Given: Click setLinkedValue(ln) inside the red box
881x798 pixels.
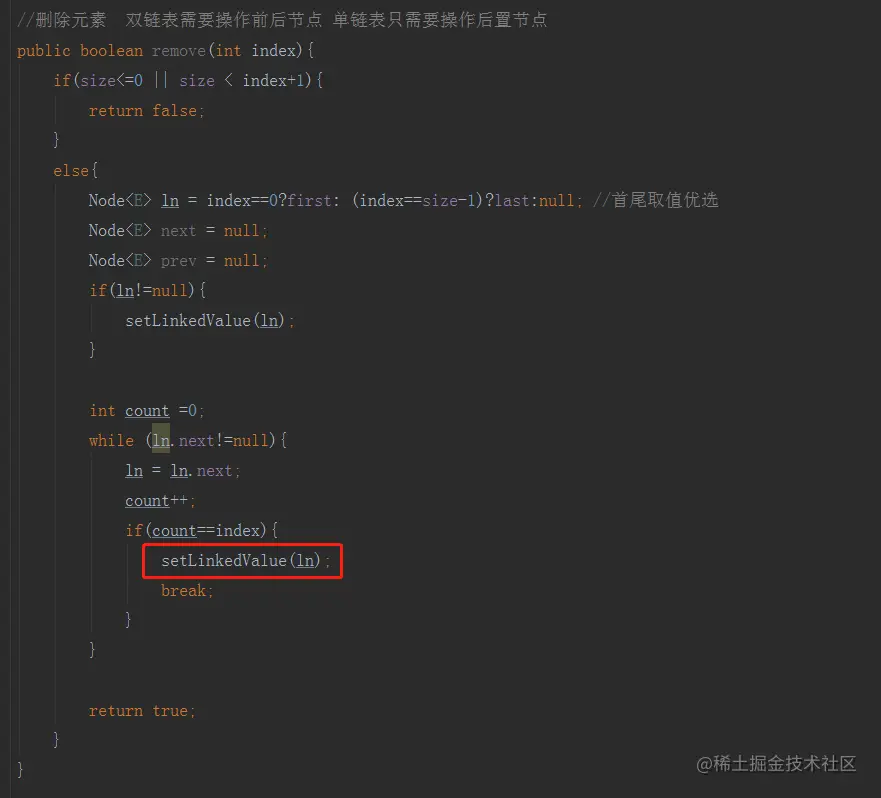Looking at the screenshot, I should click(x=246, y=560).
